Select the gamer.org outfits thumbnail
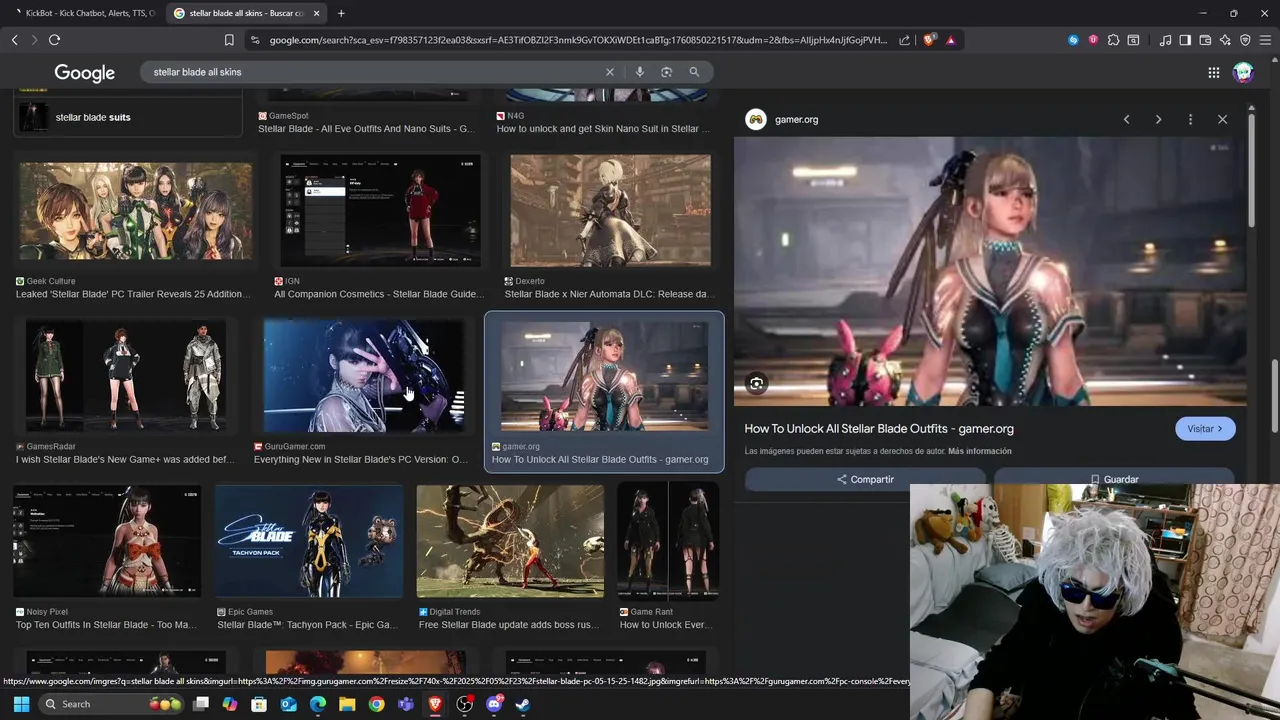The width and height of the screenshot is (1280, 720). tap(604, 376)
